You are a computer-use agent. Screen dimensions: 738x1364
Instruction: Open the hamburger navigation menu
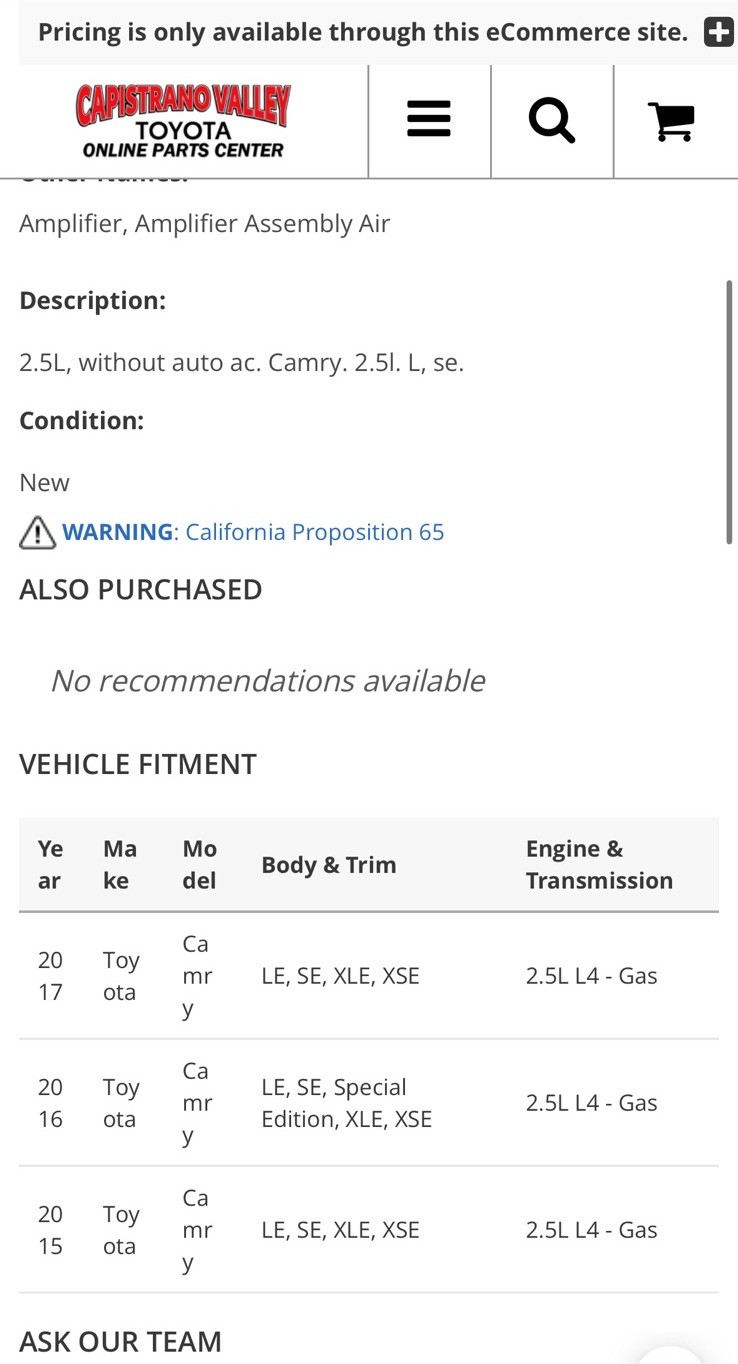429,122
